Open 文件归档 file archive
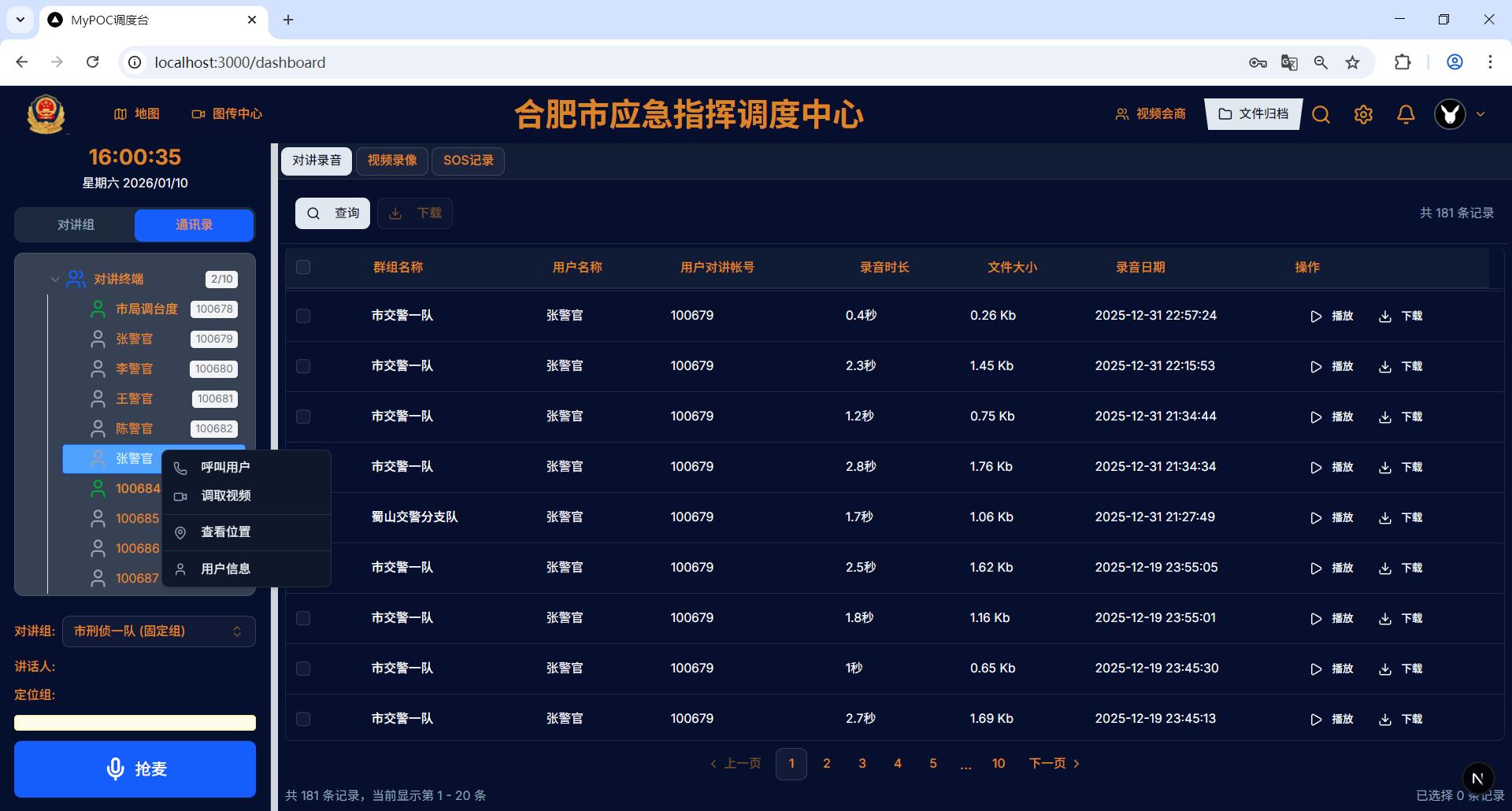The width and height of the screenshot is (1512, 811). coord(1253,113)
